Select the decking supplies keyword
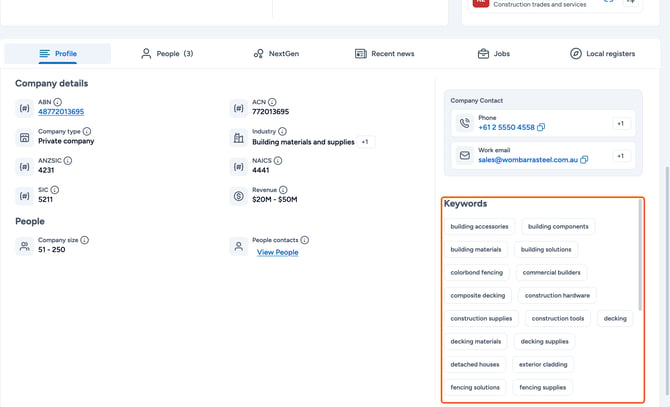This screenshot has height=407, width=670. [x=544, y=342]
